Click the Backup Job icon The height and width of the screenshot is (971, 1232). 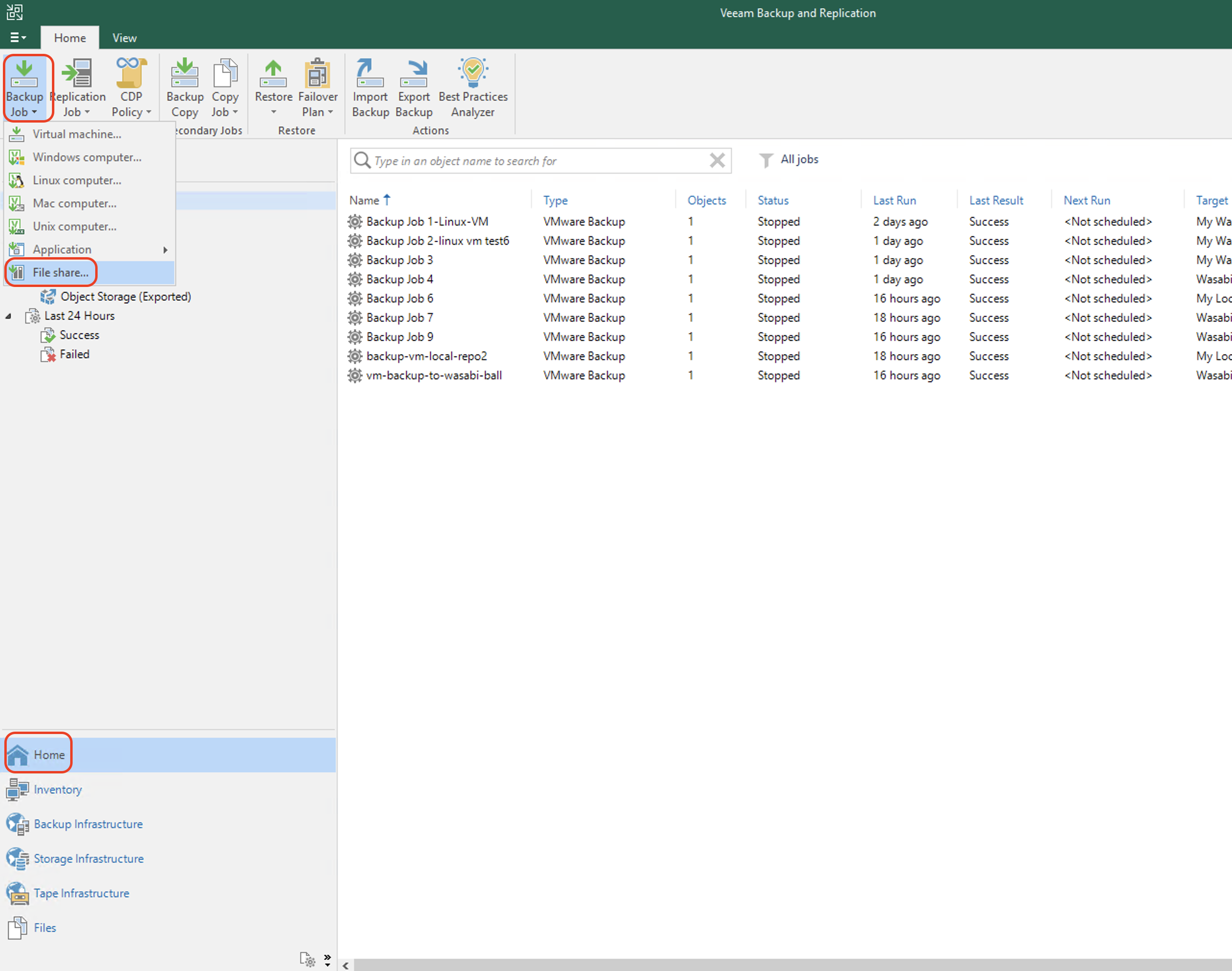pos(26,85)
